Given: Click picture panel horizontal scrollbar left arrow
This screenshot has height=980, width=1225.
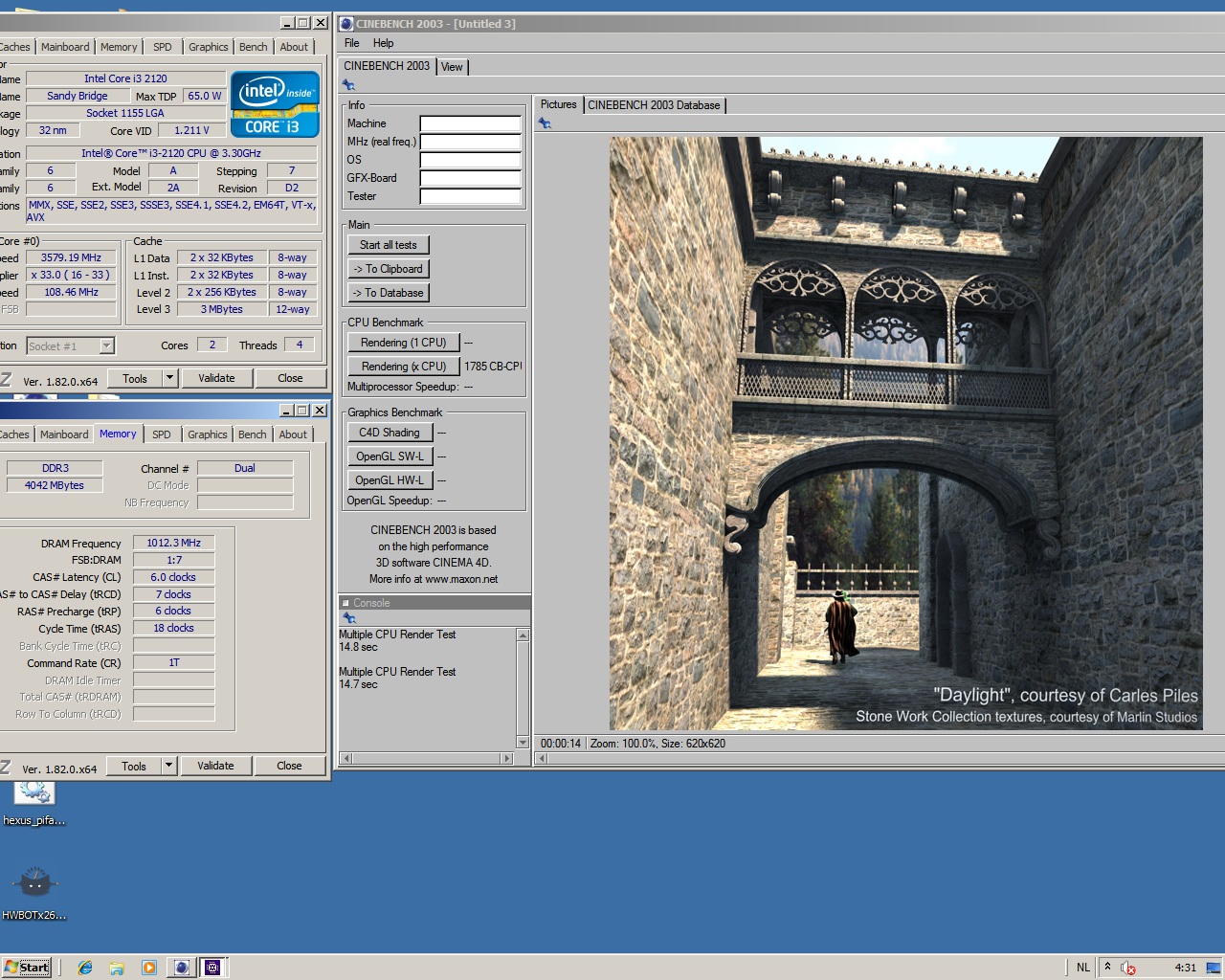Looking at the screenshot, I should (x=542, y=759).
